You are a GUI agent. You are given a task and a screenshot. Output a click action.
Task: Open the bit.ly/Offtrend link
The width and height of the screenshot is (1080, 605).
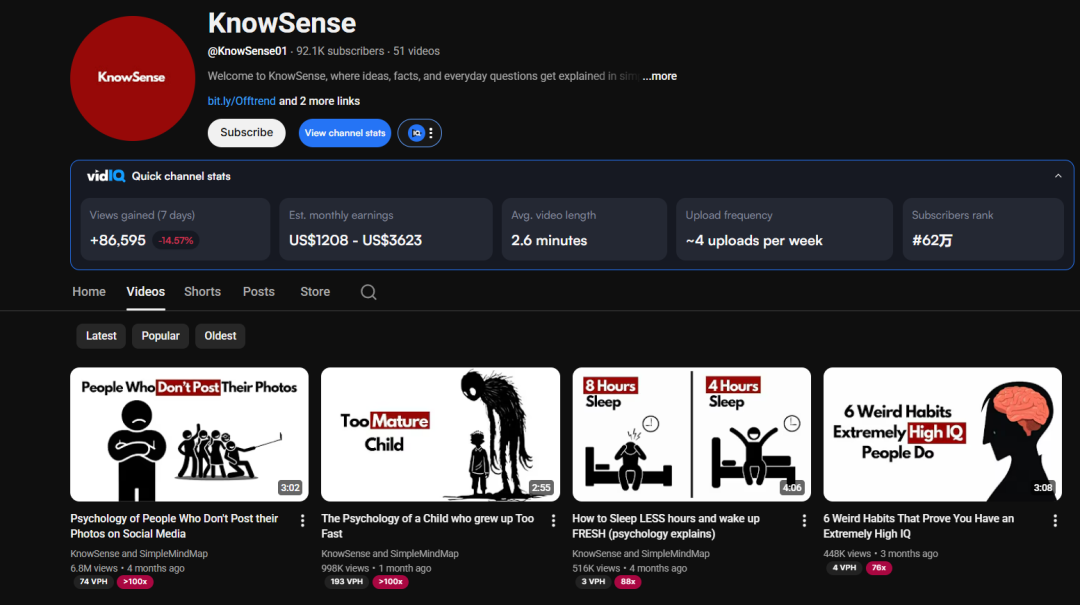click(x=241, y=101)
